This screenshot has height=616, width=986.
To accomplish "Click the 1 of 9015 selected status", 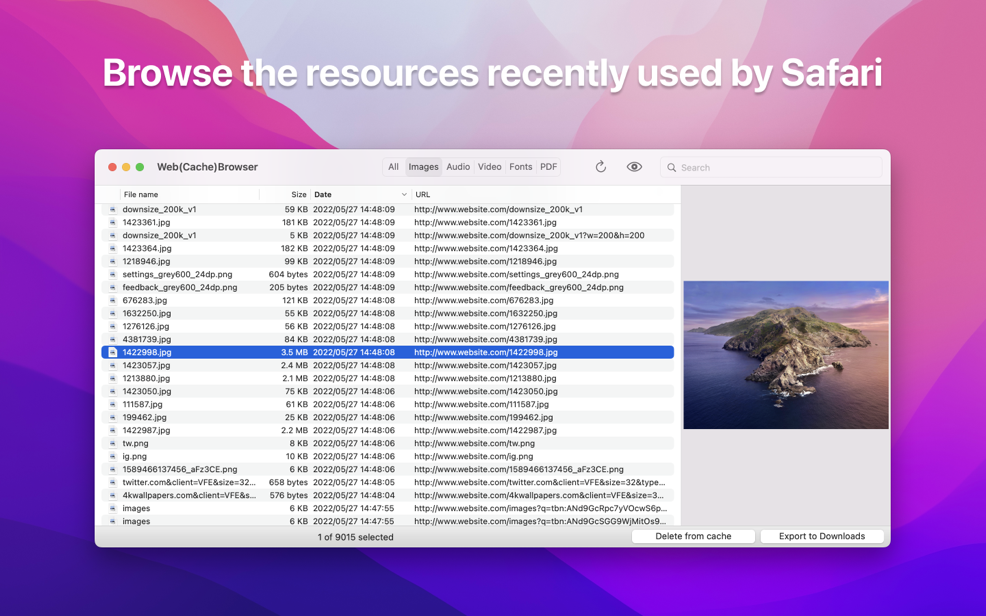I will click(355, 537).
